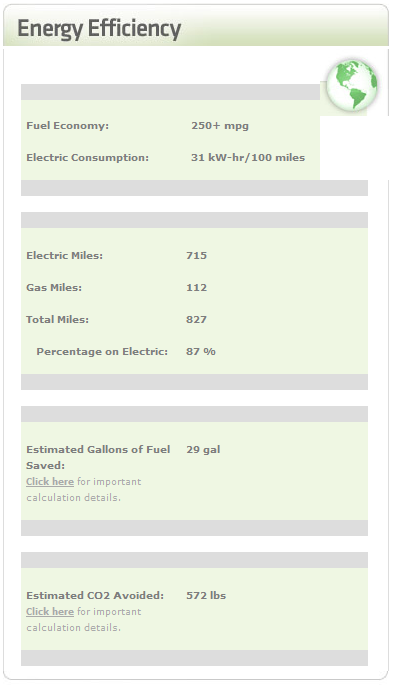Click the Fuel Economy label

[67, 126]
